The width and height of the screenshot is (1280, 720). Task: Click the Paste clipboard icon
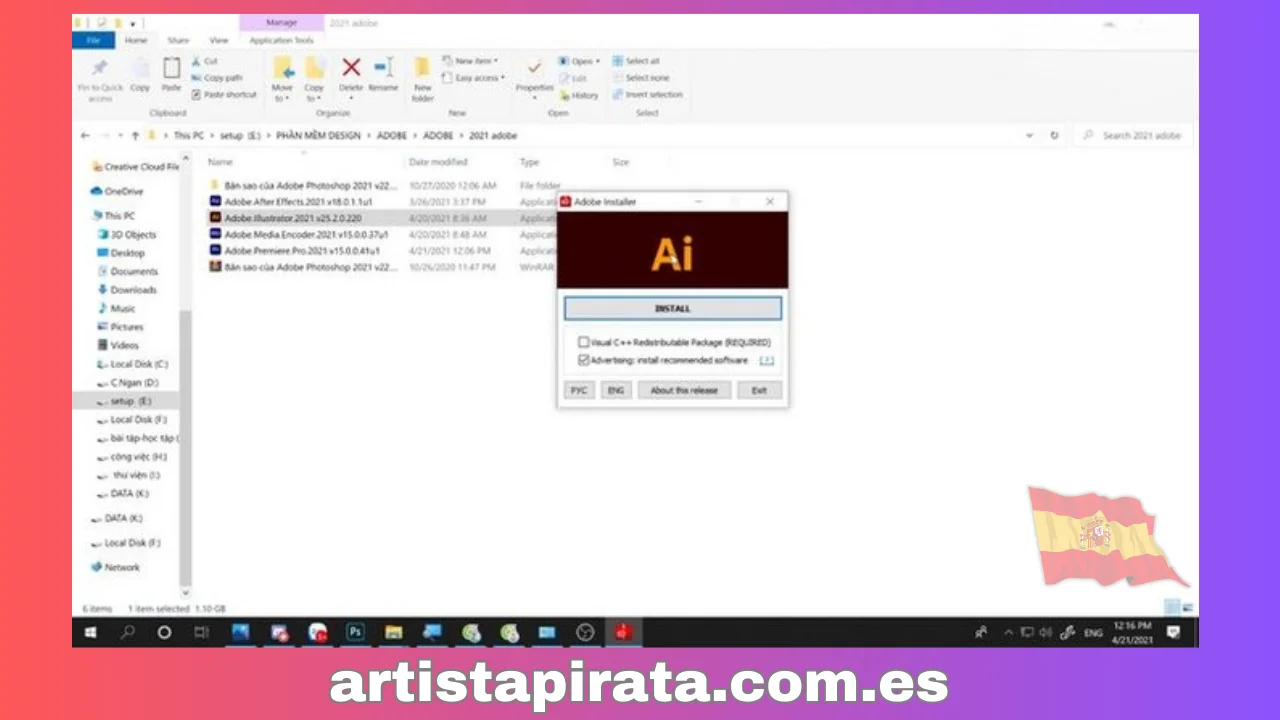(171, 68)
